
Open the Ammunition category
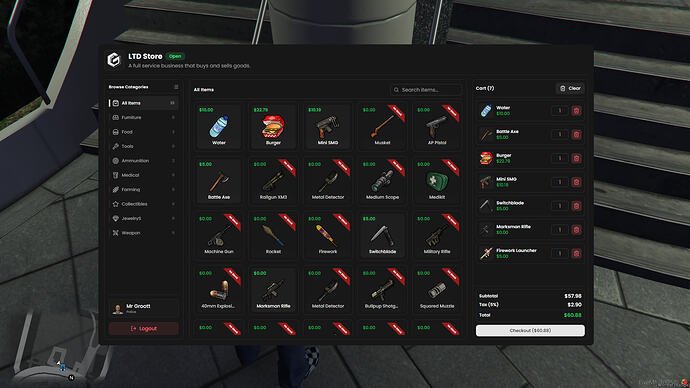143,161
